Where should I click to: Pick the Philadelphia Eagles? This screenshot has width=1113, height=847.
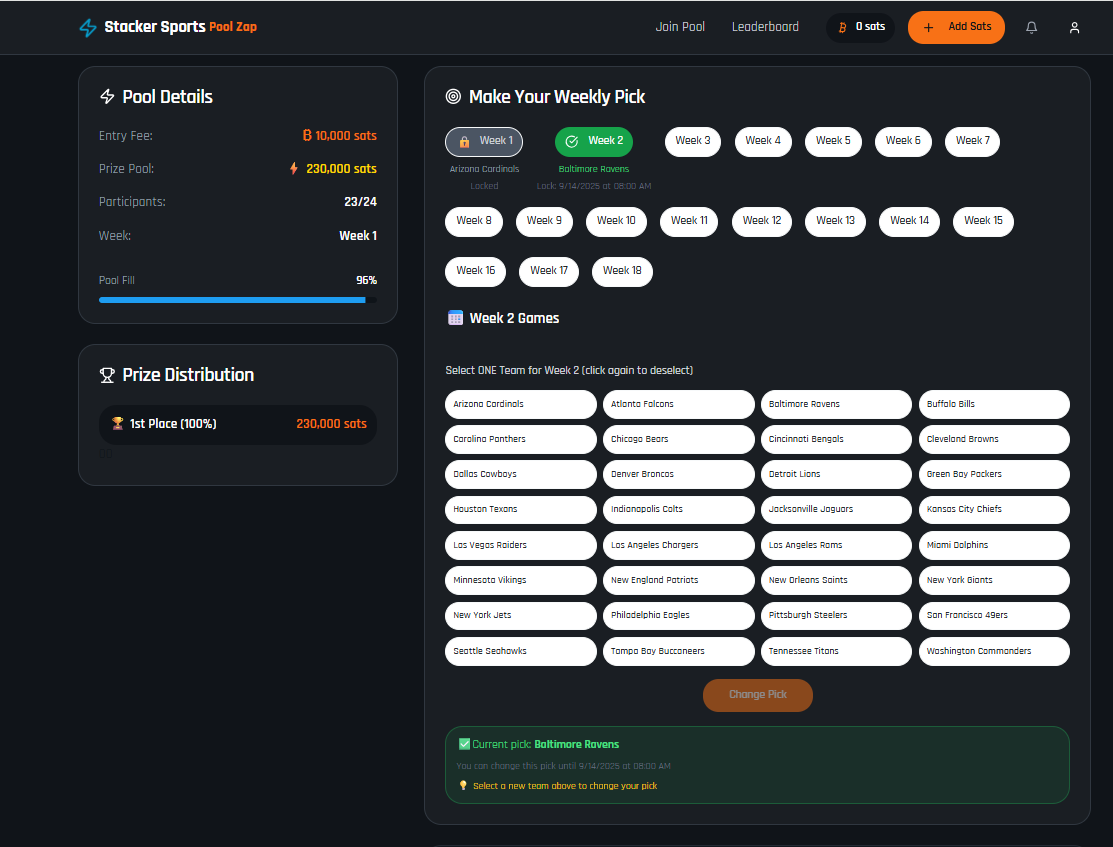pos(678,616)
